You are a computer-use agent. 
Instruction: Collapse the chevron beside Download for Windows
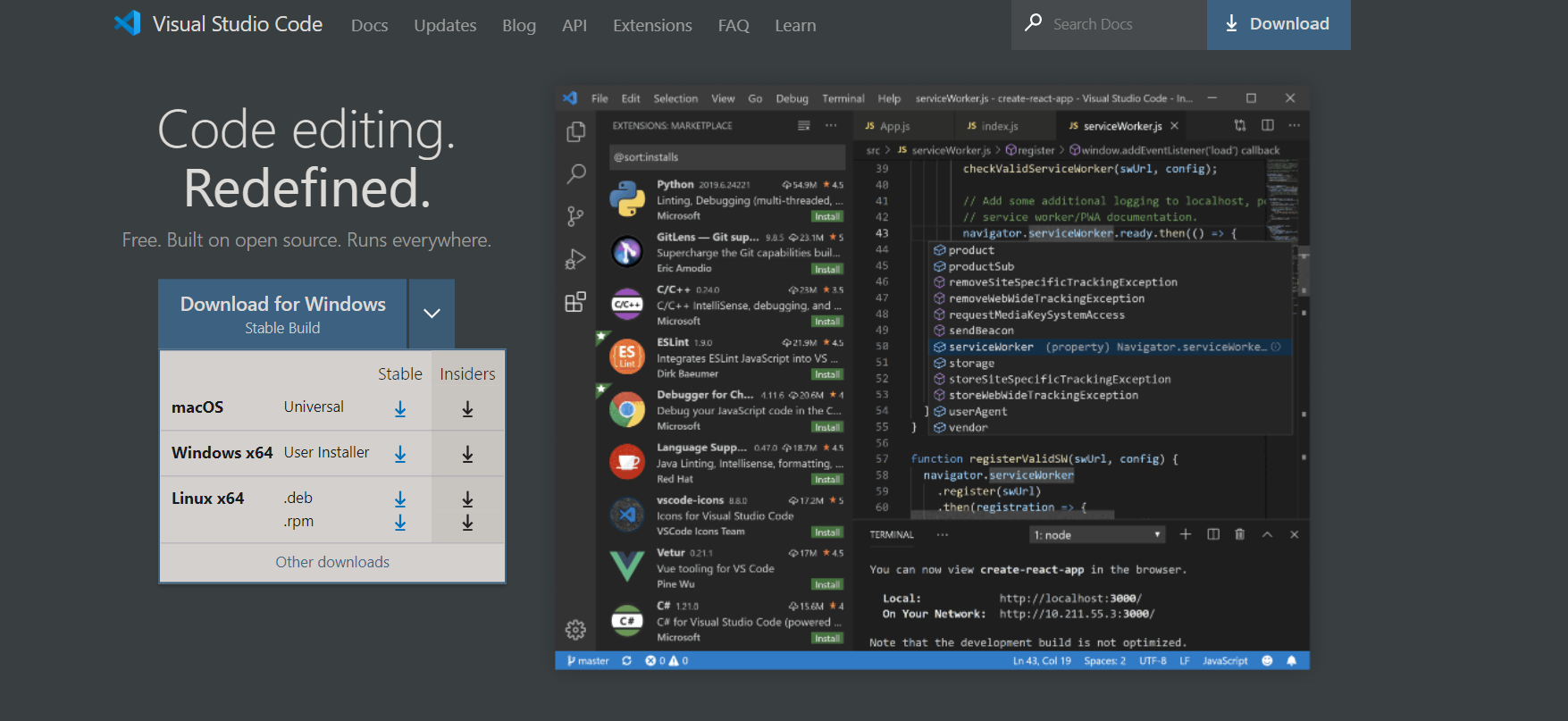[x=432, y=314]
